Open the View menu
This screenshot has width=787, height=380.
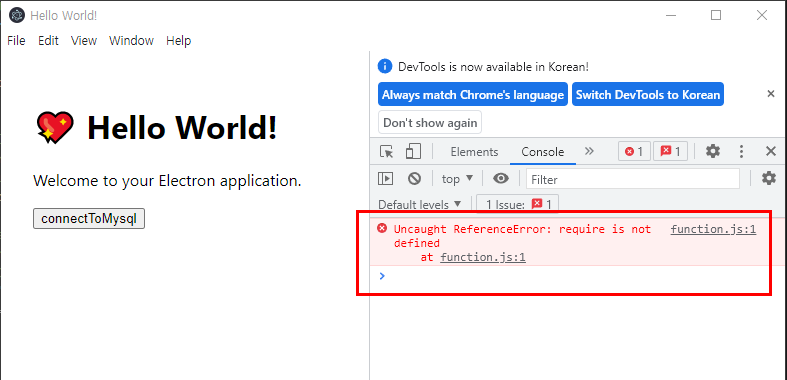pos(84,41)
